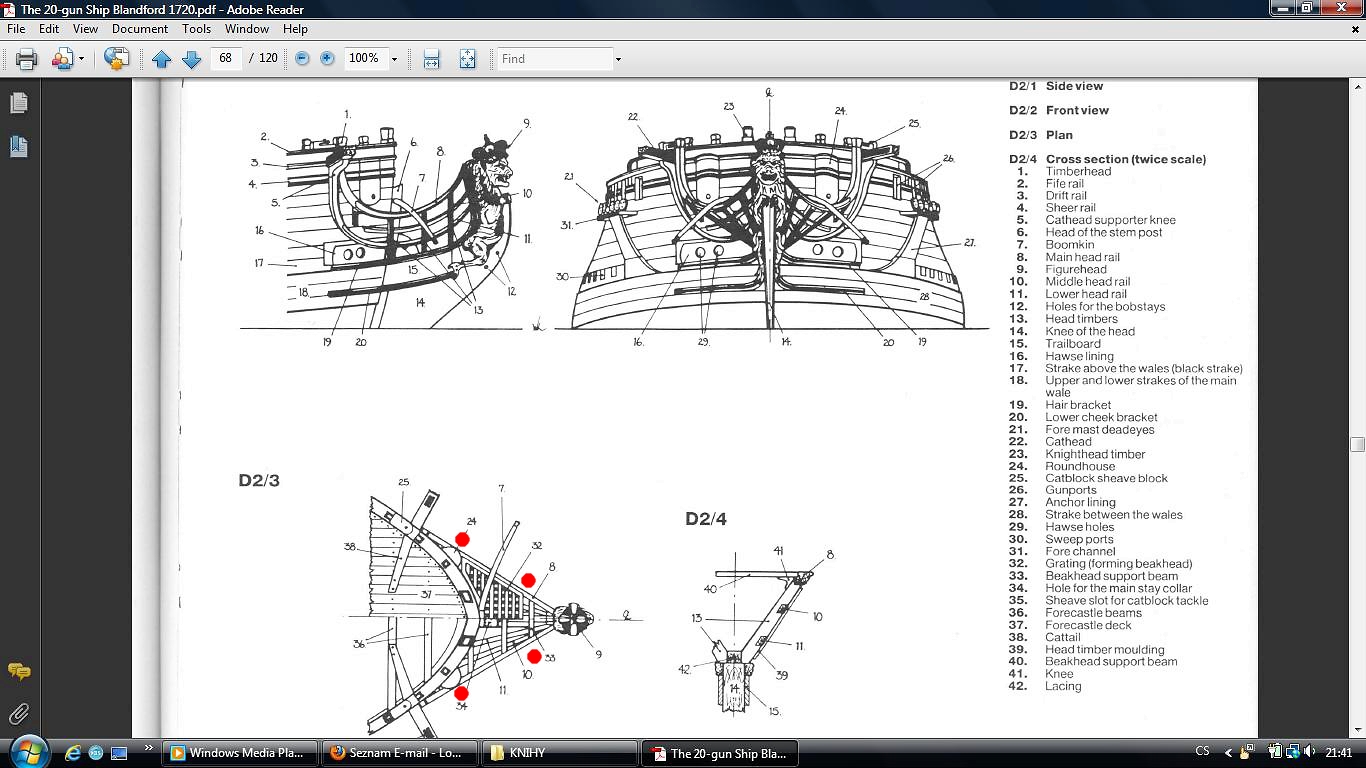The height and width of the screenshot is (768, 1366).
Task: Toggle single full-page fit view
Action: click(x=467, y=59)
